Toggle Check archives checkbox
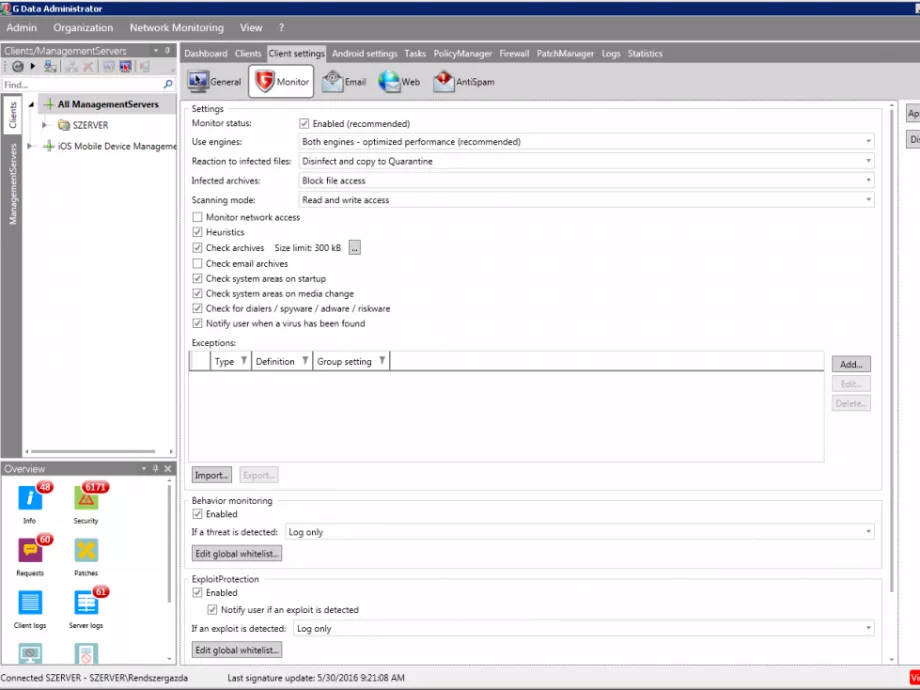The image size is (920, 690). point(197,248)
